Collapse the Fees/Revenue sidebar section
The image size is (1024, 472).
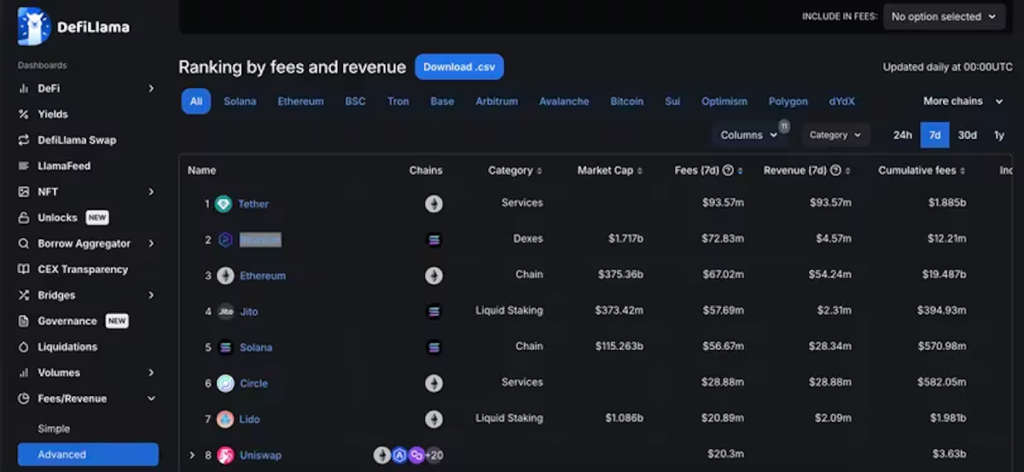click(x=151, y=399)
